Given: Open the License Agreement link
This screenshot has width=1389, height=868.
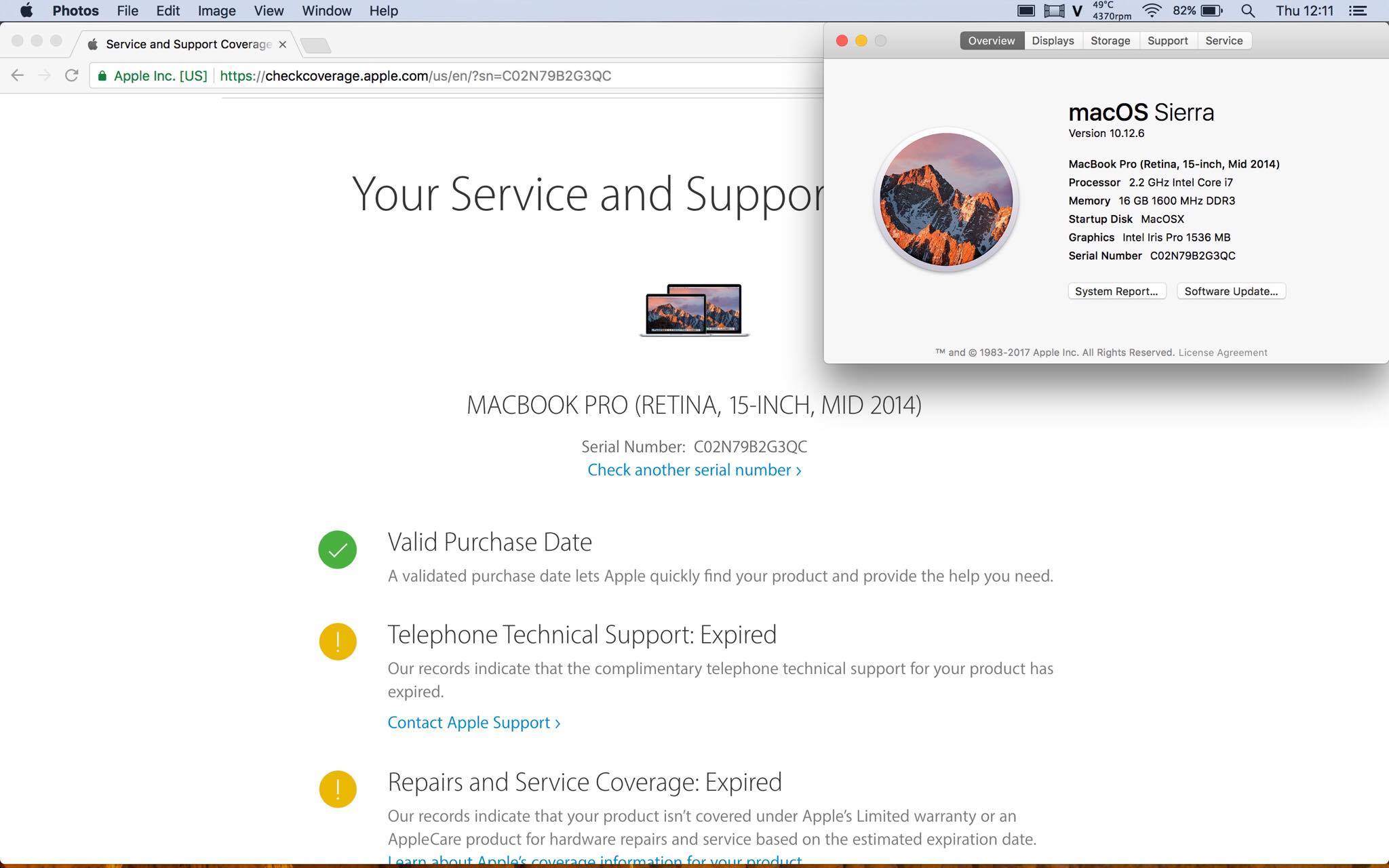Looking at the screenshot, I should (1223, 353).
